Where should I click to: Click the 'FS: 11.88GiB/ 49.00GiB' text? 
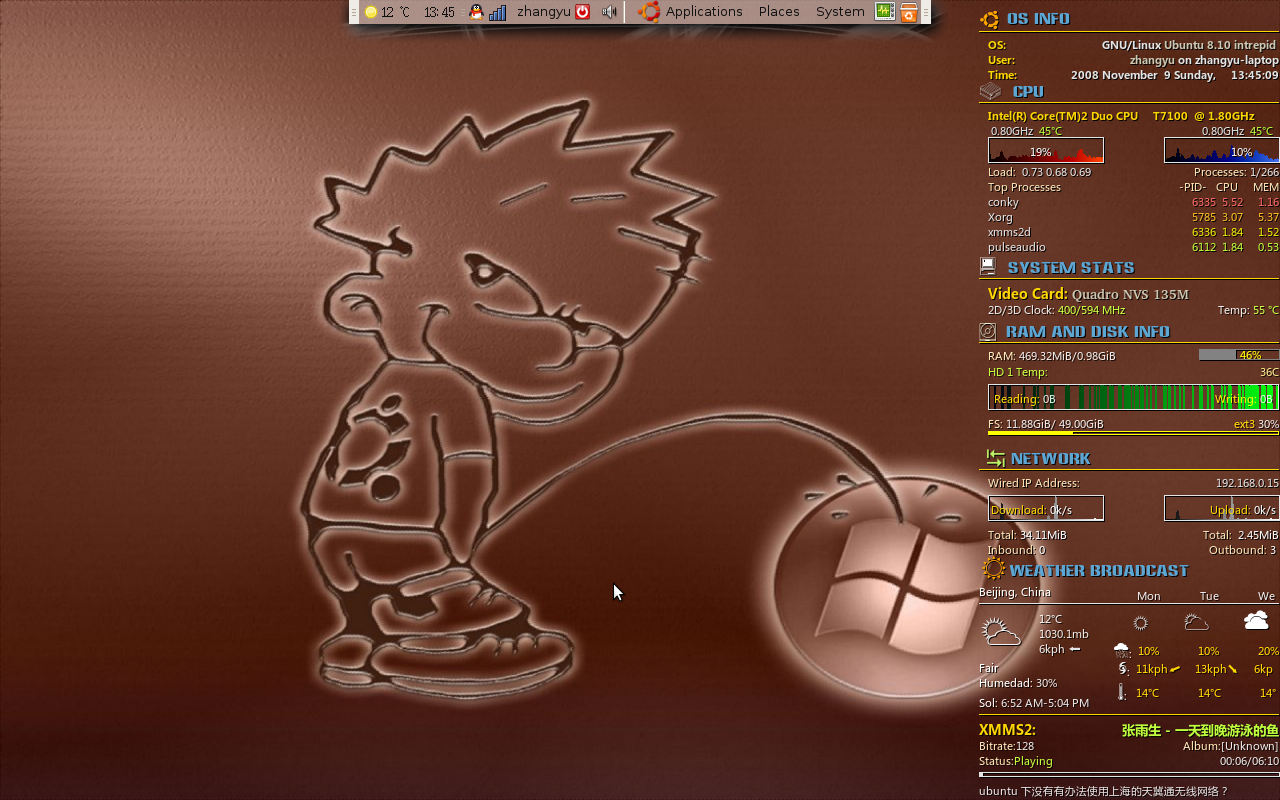pyautogui.click(x=1045, y=424)
